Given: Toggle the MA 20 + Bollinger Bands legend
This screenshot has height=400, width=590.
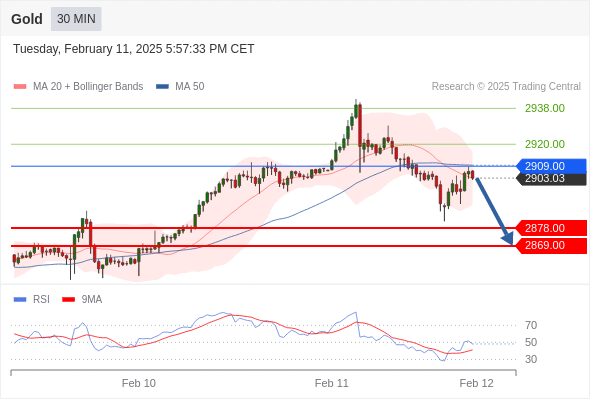Looking at the screenshot, I should click(78, 86).
